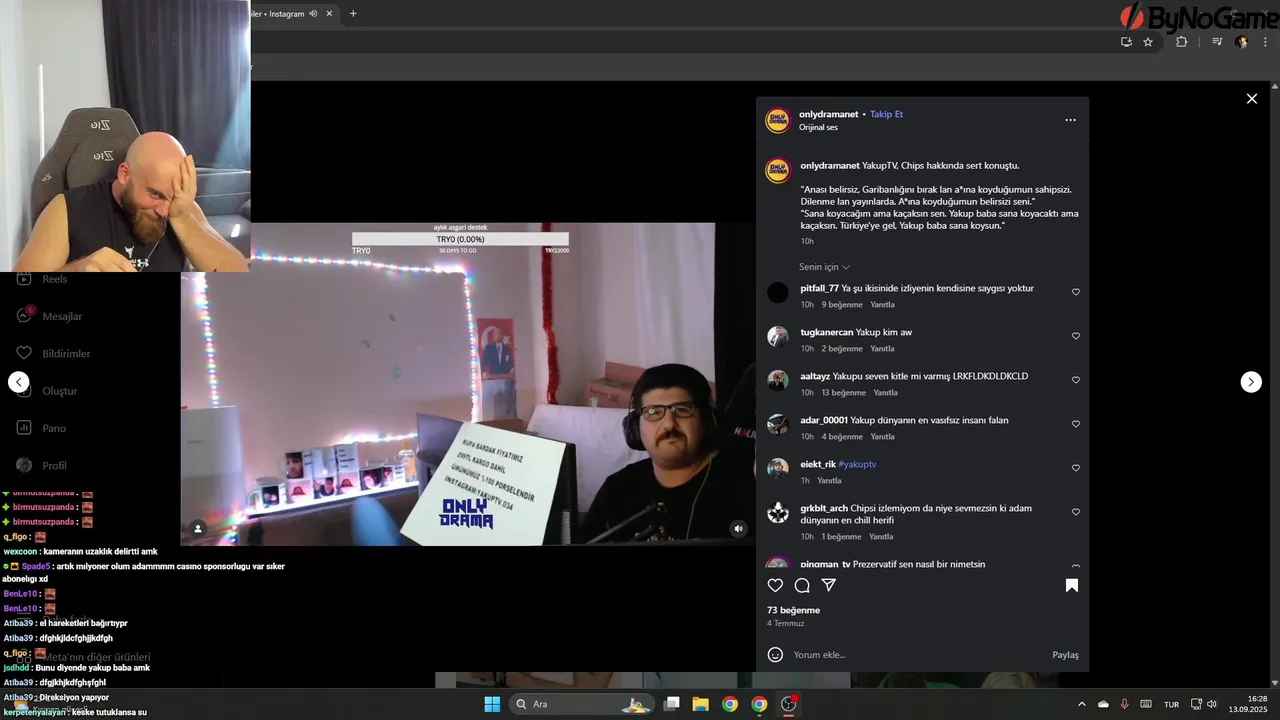Screen dimensions: 1280x720
Task: Mute tab via the tab audio icon
Action: (x=313, y=14)
